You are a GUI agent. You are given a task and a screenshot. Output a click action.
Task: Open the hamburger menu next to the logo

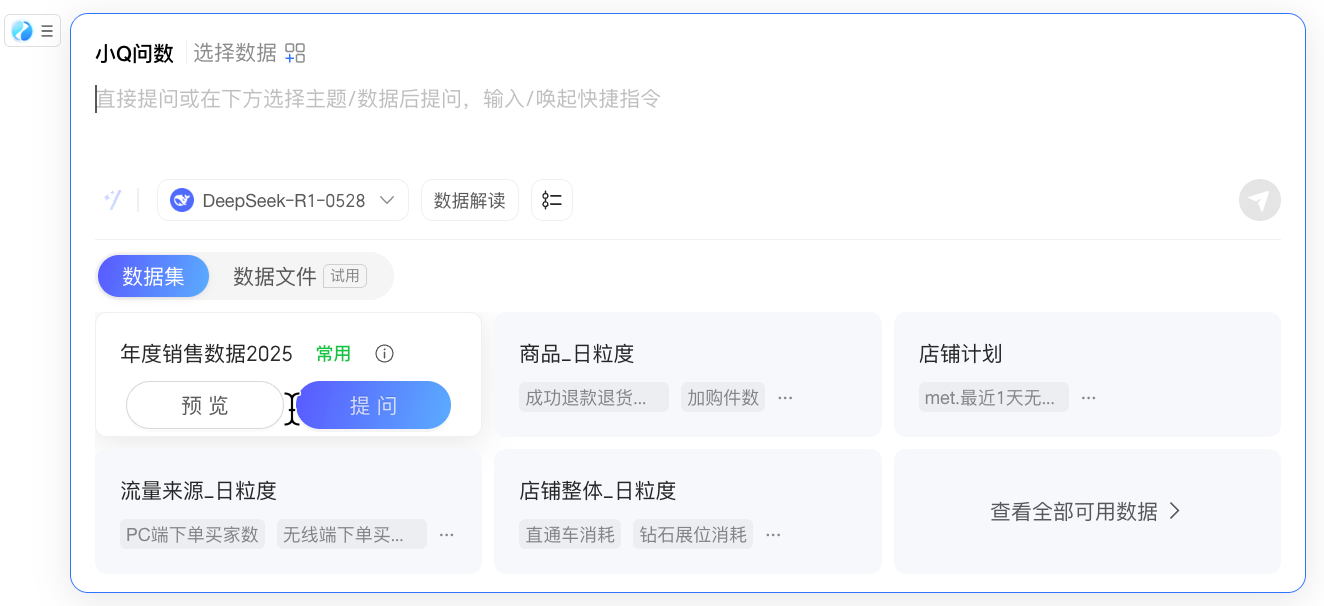[x=47, y=31]
